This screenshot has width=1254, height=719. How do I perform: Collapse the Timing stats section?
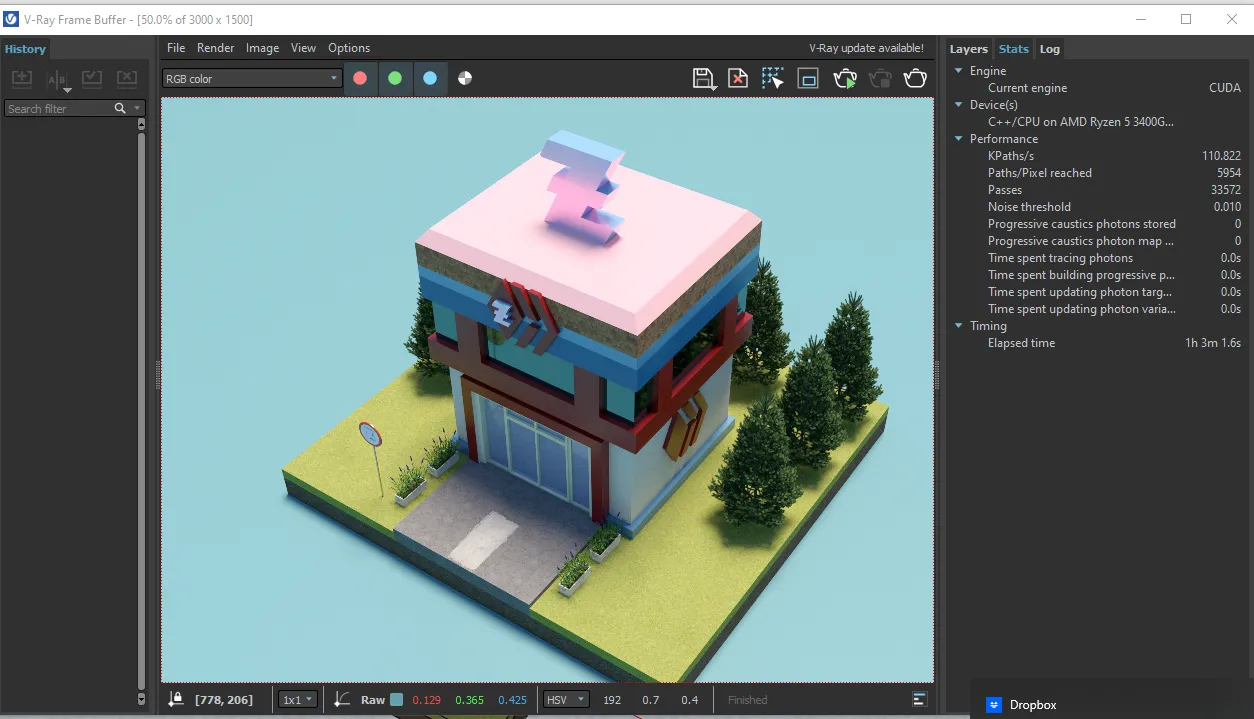[958, 326]
